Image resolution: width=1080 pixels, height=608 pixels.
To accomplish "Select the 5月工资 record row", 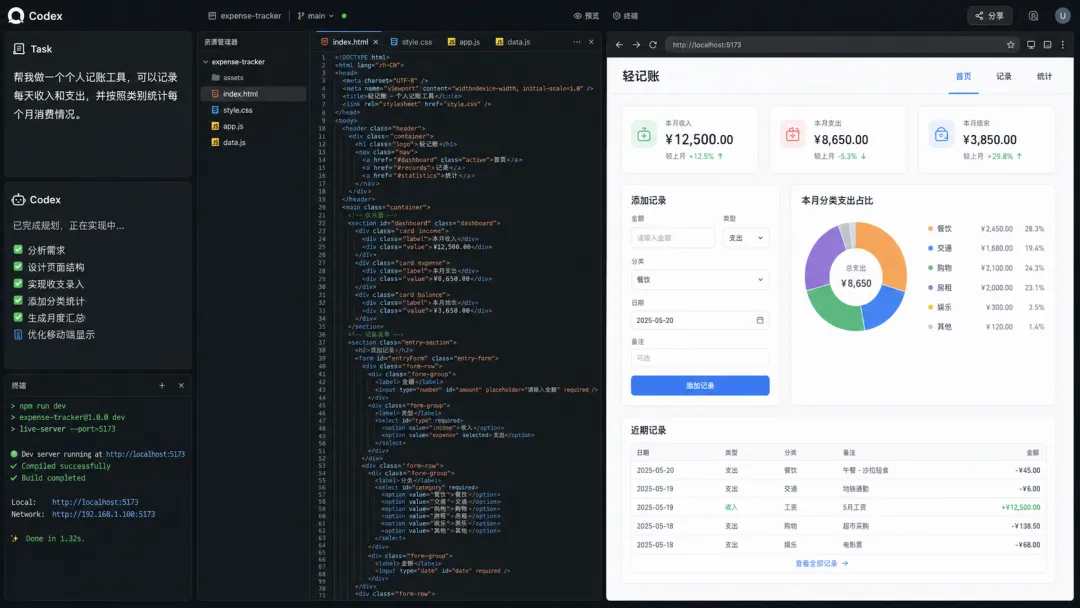I will coord(838,507).
